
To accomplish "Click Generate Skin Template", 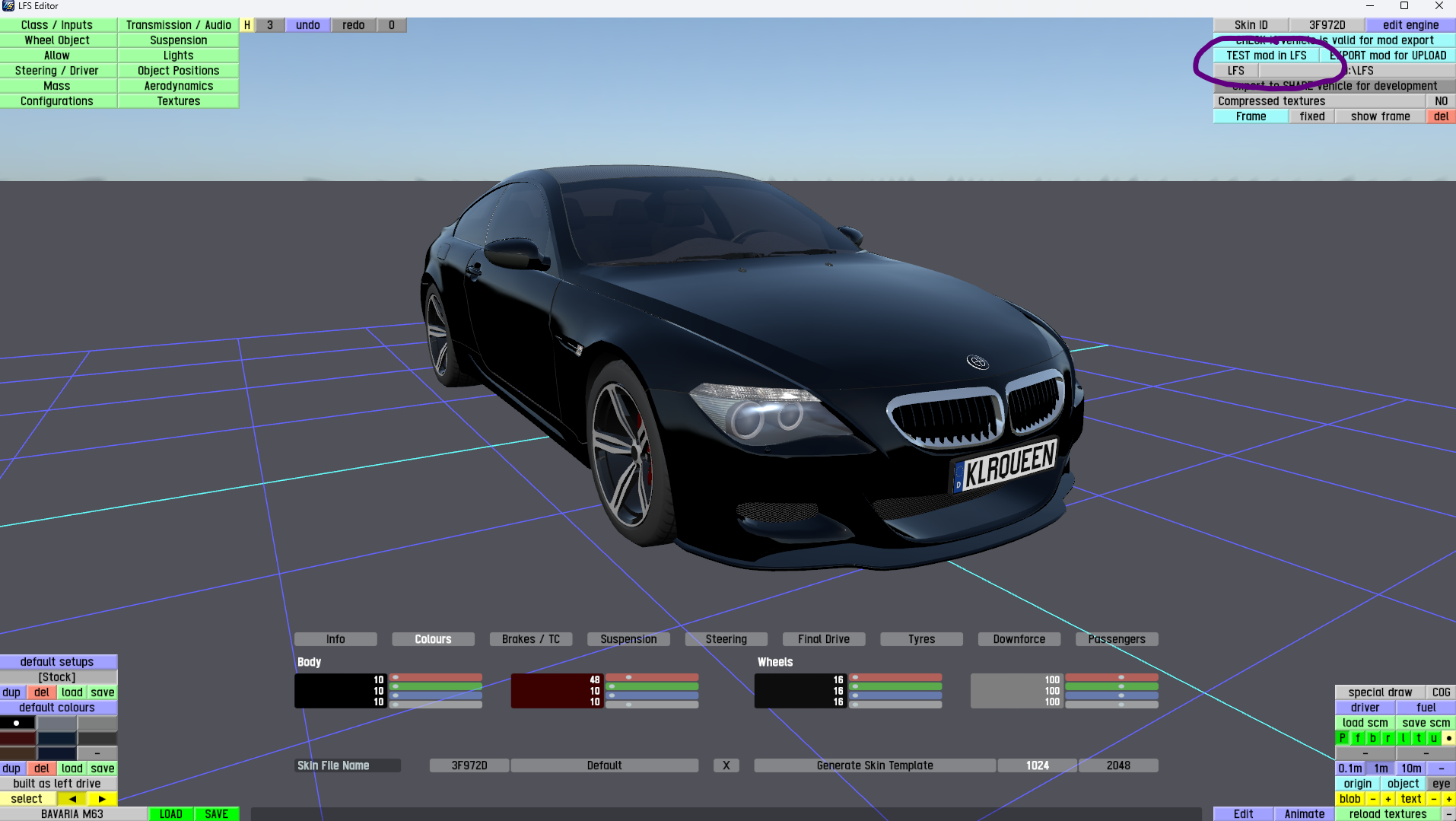I will pos(875,765).
